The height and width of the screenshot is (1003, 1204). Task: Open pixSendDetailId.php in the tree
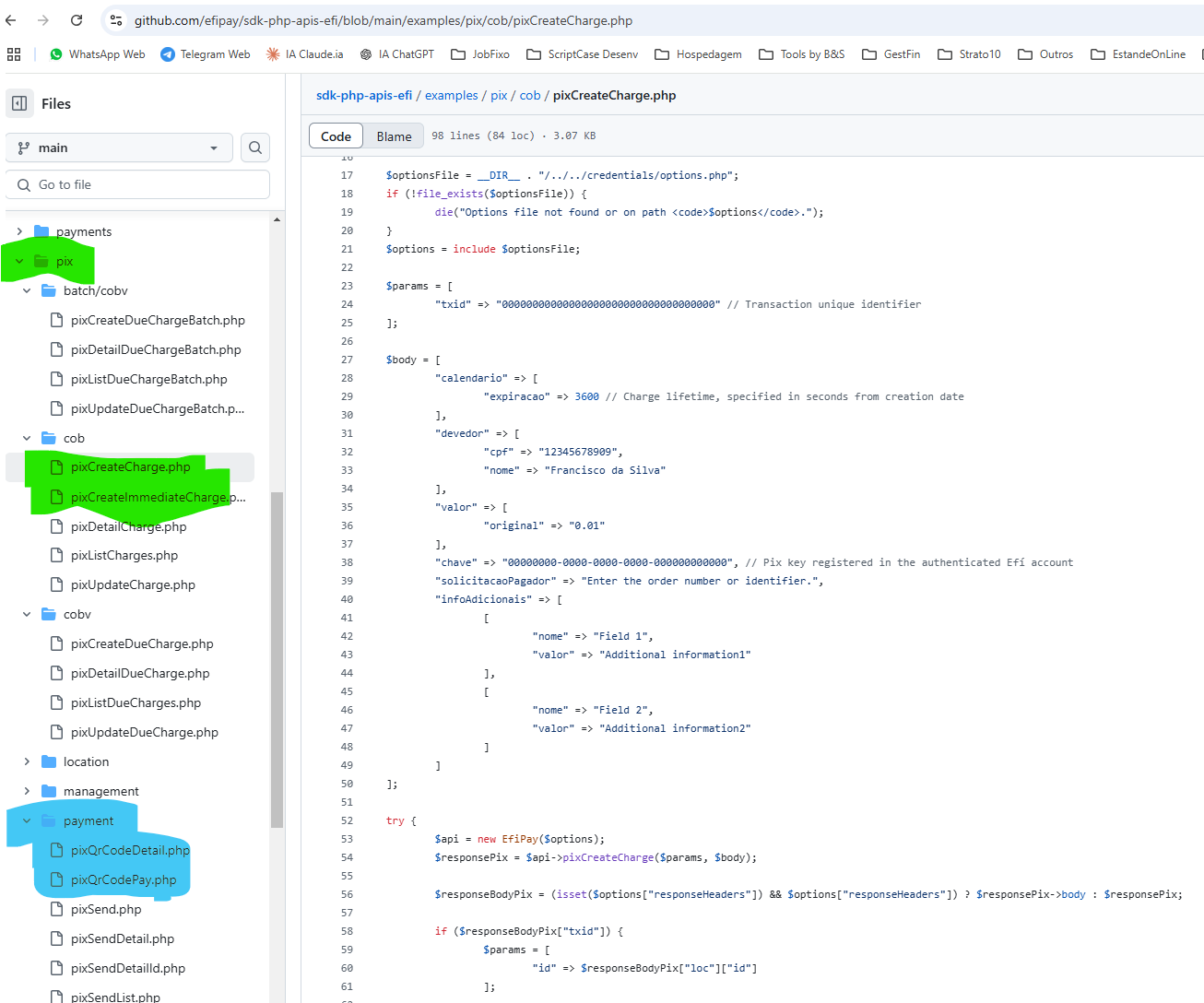(x=128, y=968)
